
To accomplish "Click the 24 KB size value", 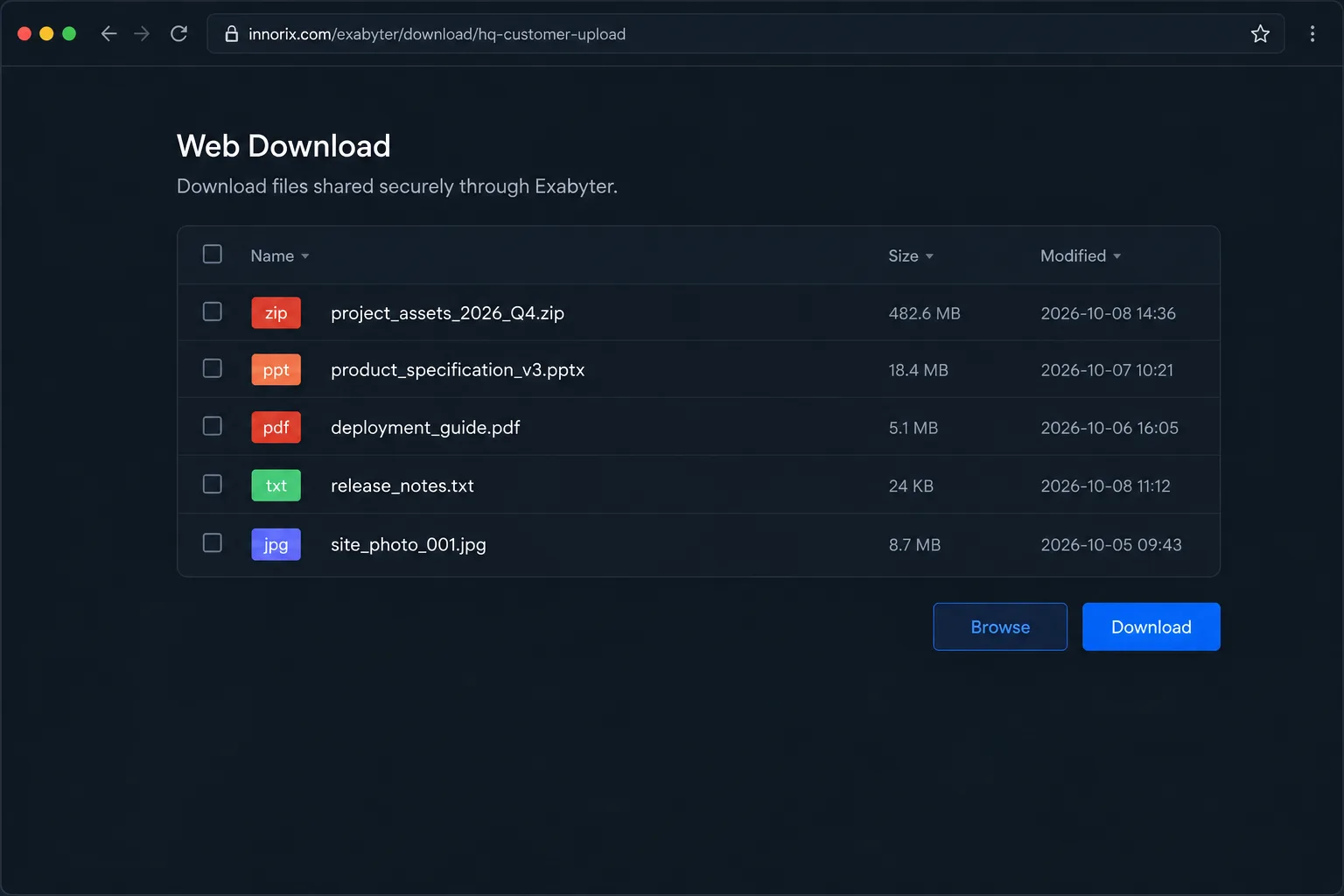I will tap(911, 486).
